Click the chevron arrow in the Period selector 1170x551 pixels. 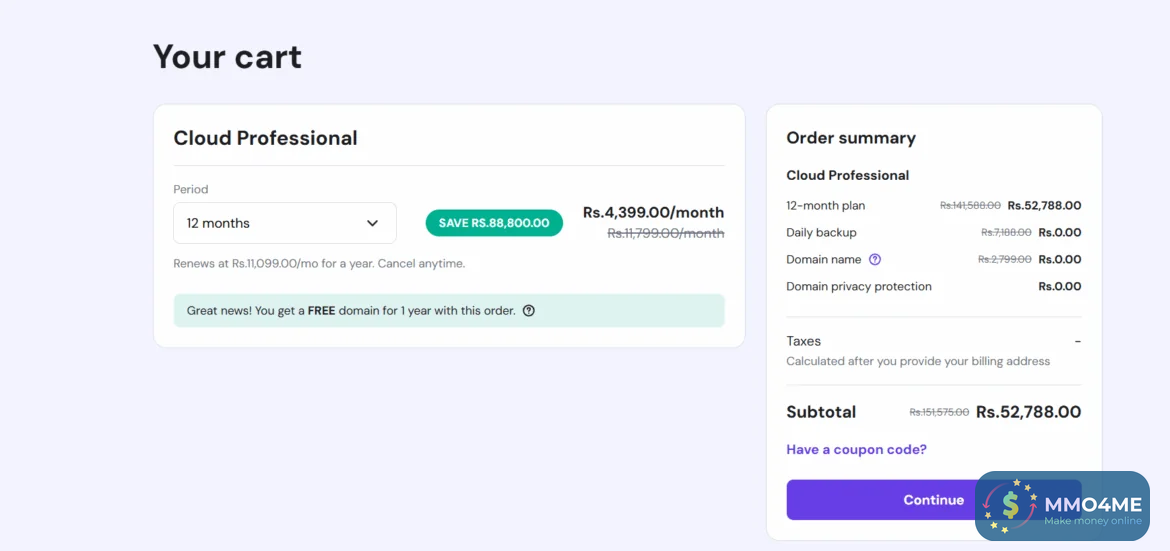pyautogui.click(x=372, y=223)
